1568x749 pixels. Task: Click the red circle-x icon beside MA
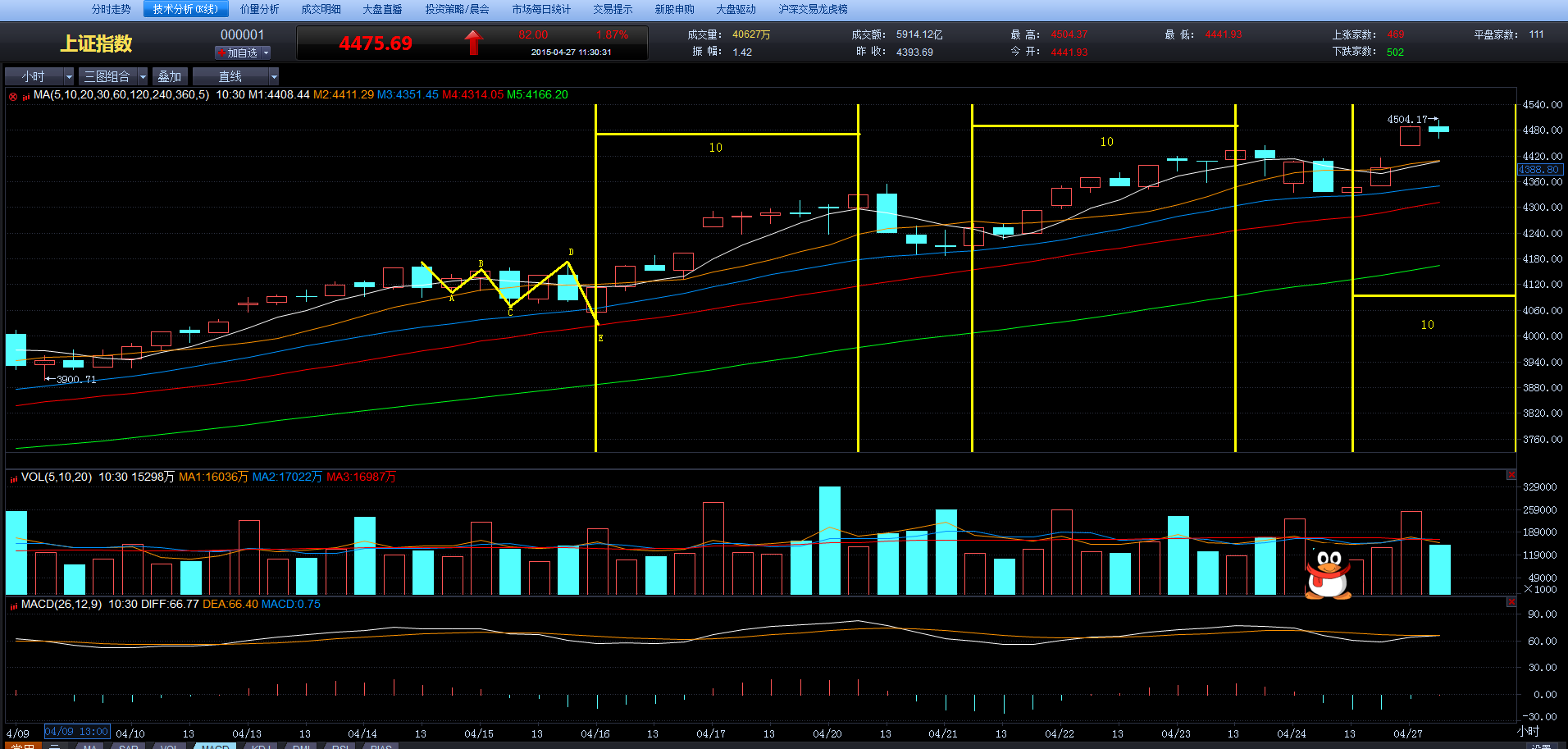pos(13,96)
